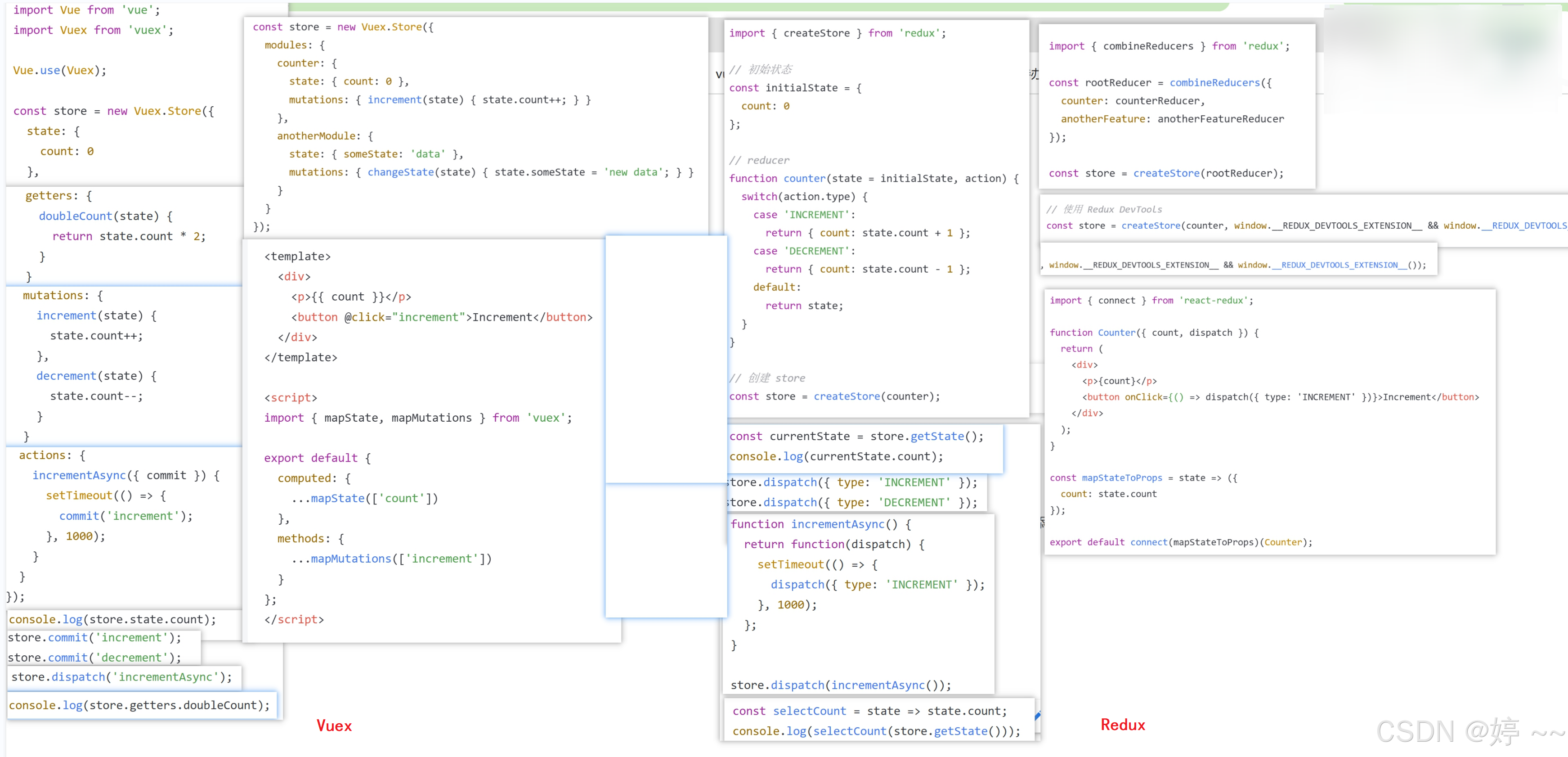
Task: Click the empty white panel beside template code
Action: 666,359
